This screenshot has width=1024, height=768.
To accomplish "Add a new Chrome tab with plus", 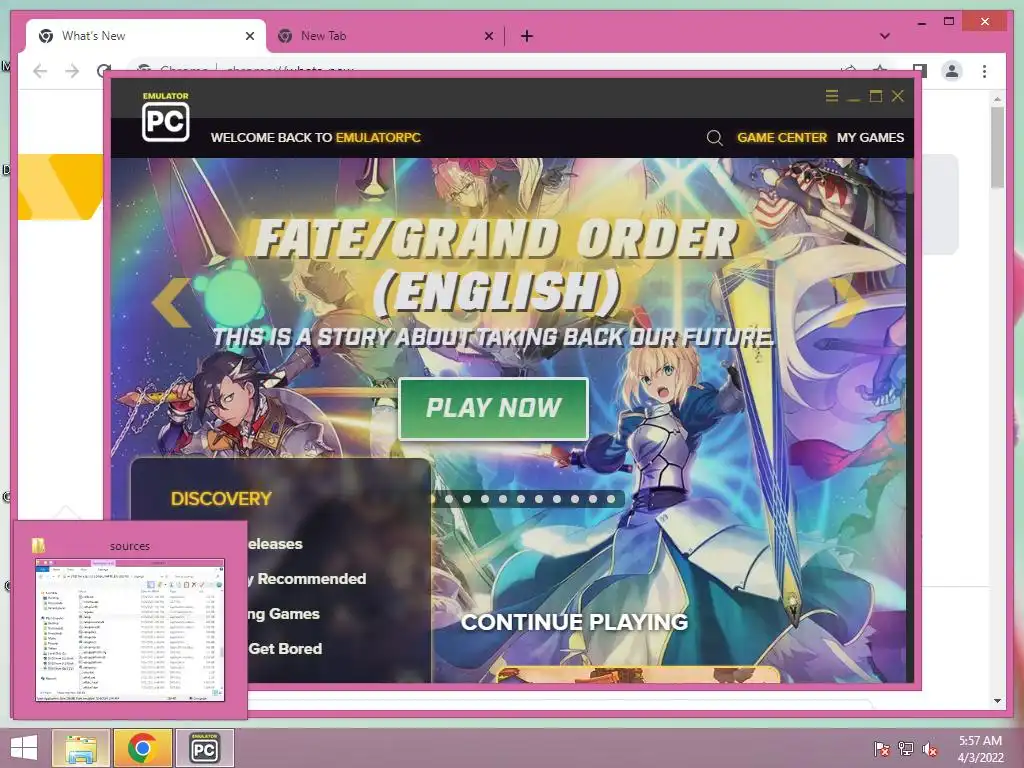I will point(527,36).
